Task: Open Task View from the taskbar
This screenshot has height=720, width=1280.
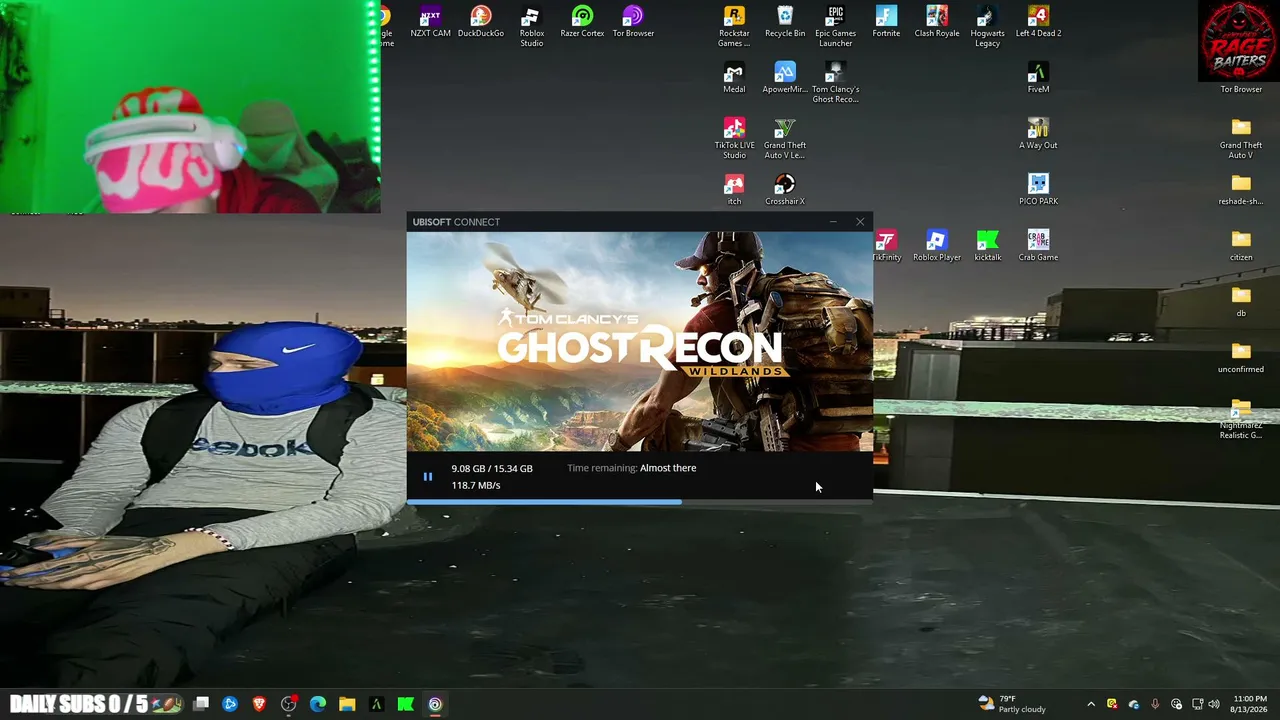Action: [x=201, y=704]
